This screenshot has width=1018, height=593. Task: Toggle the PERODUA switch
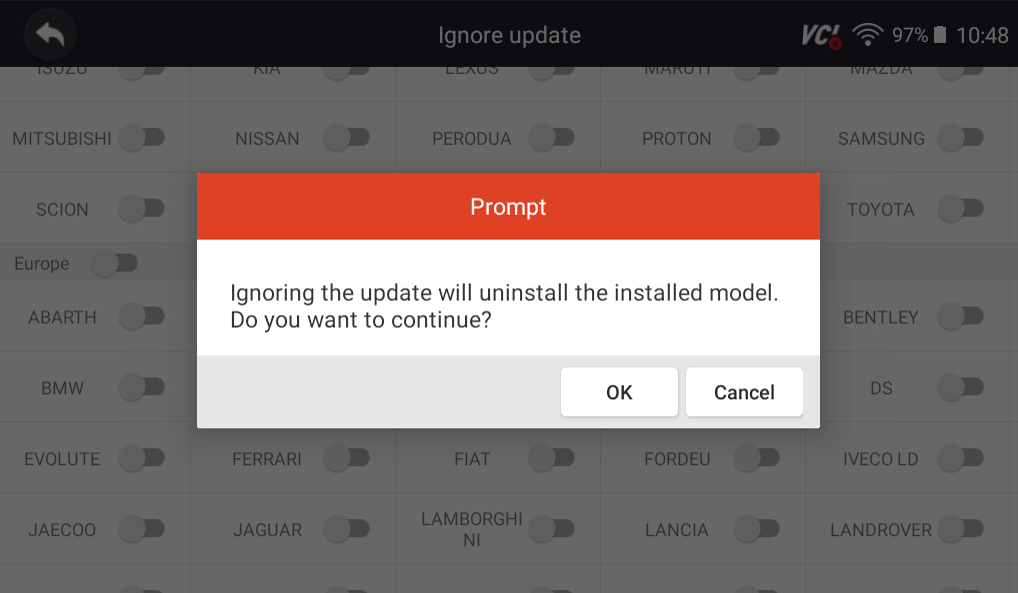pyautogui.click(x=552, y=137)
